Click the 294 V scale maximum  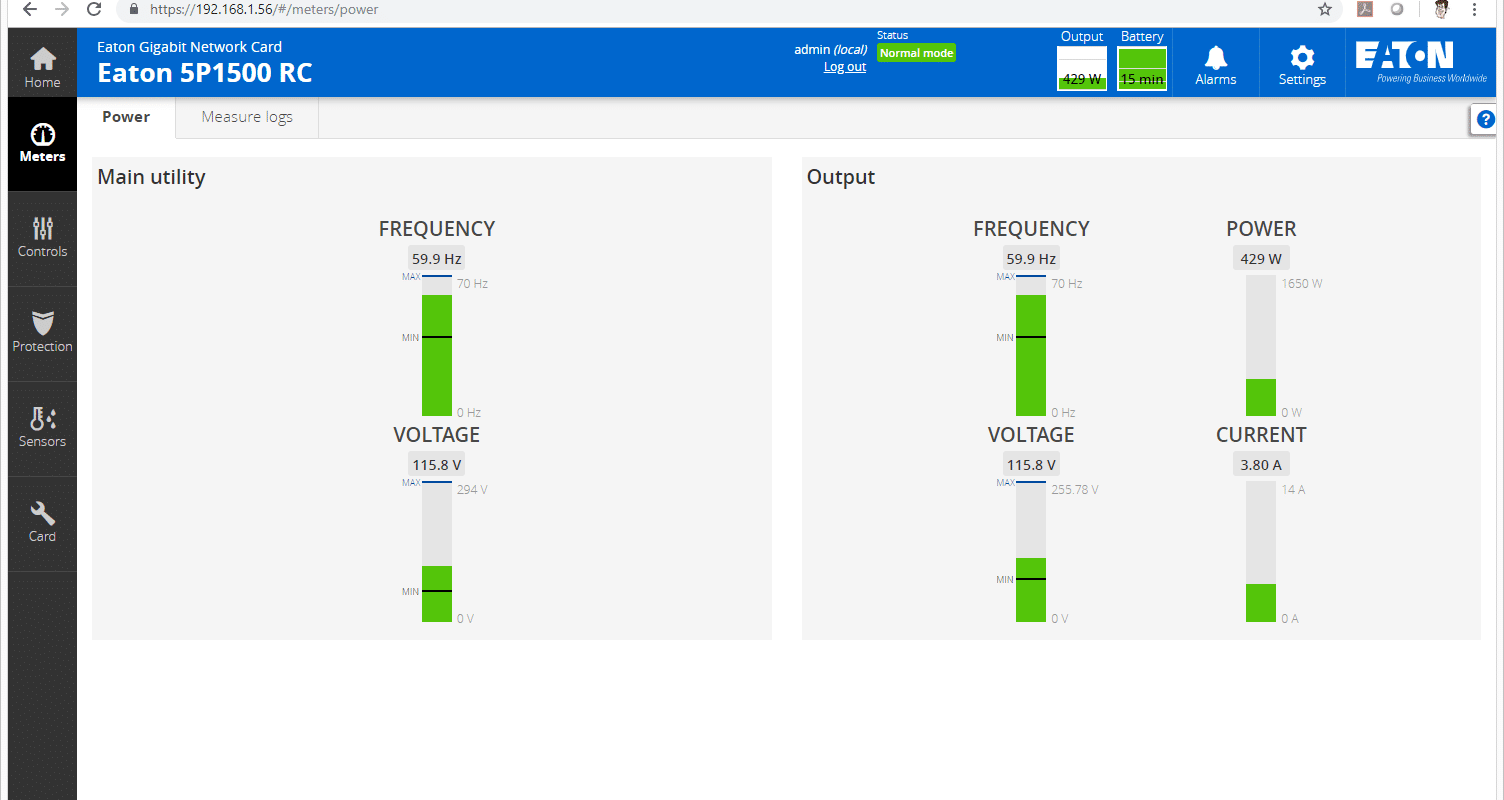coord(472,490)
